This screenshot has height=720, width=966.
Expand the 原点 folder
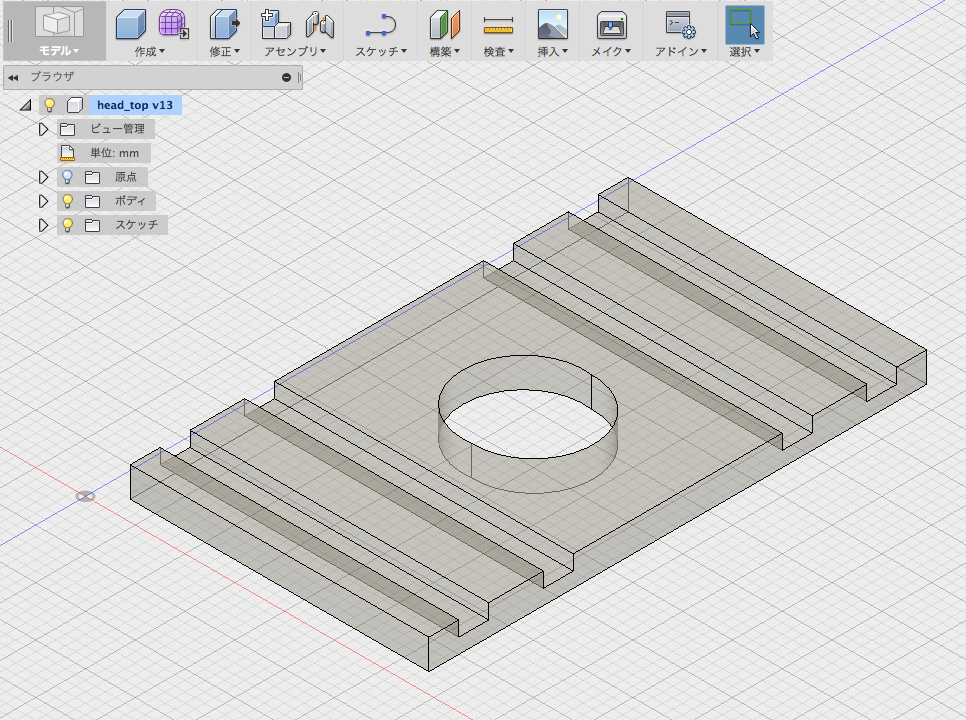(43, 177)
